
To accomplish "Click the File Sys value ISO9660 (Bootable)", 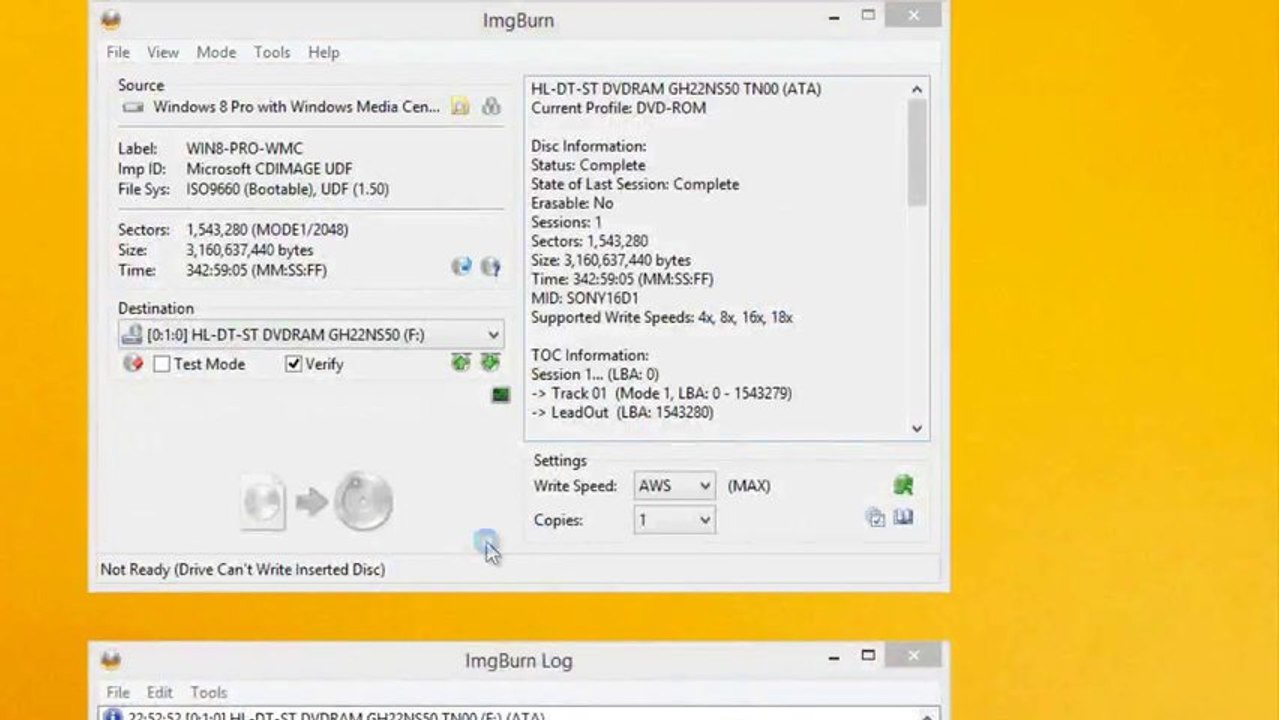I will [x=288, y=189].
